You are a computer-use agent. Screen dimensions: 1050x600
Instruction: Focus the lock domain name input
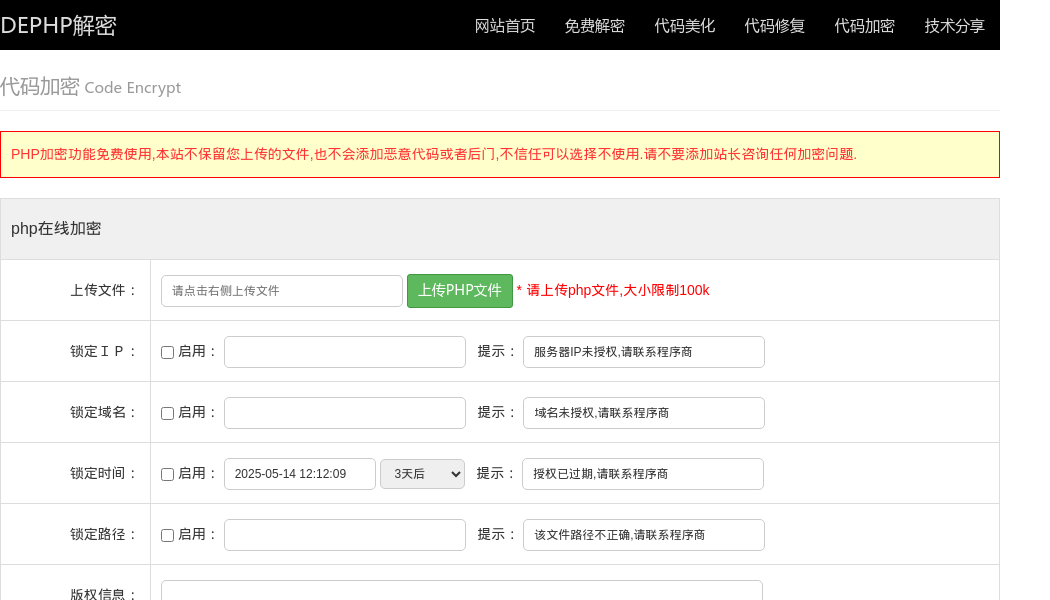pos(345,413)
